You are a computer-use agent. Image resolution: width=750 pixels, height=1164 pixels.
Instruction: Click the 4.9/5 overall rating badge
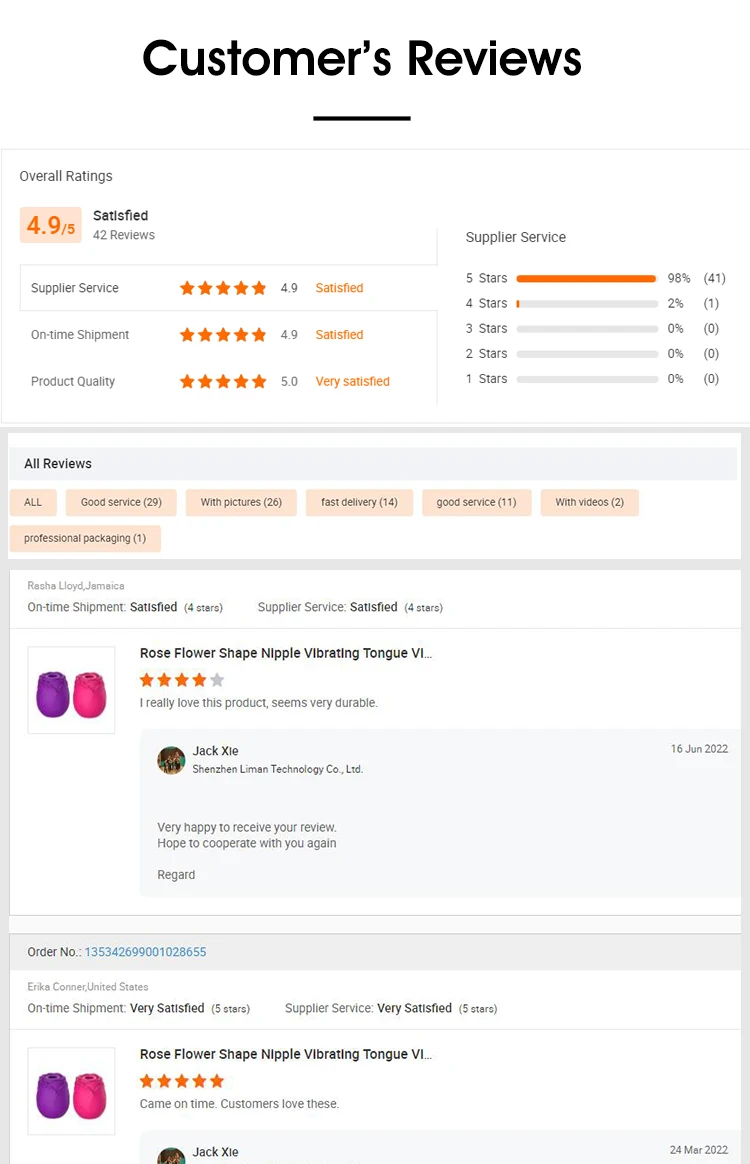tap(50, 226)
